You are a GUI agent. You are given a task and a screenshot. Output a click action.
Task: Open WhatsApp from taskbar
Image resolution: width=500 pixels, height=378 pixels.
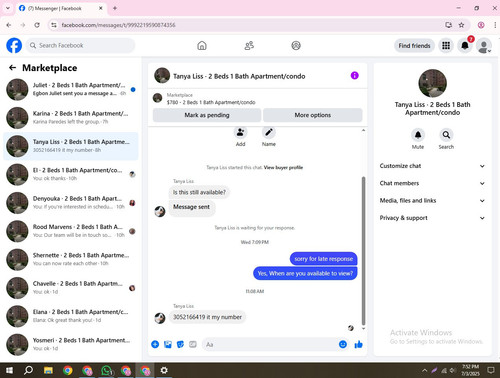coord(106,370)
